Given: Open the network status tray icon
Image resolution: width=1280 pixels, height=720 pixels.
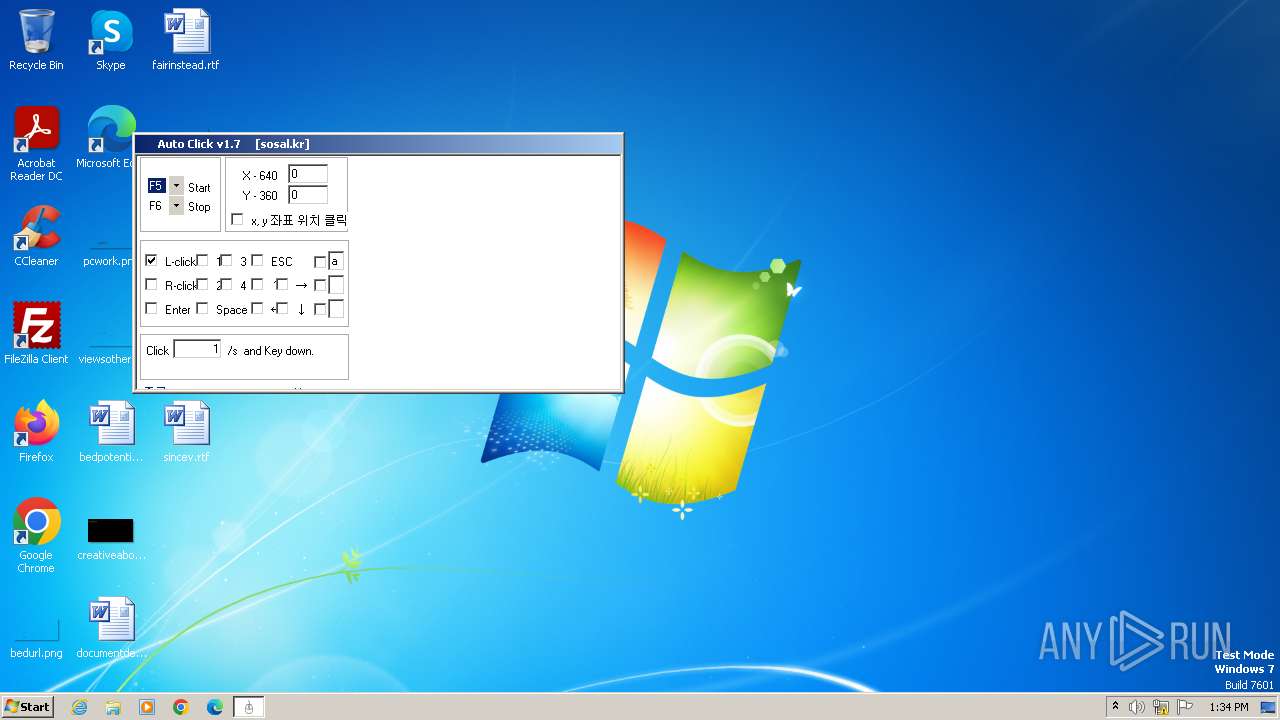Looking at the screenshot, I should click(1161, 707).
